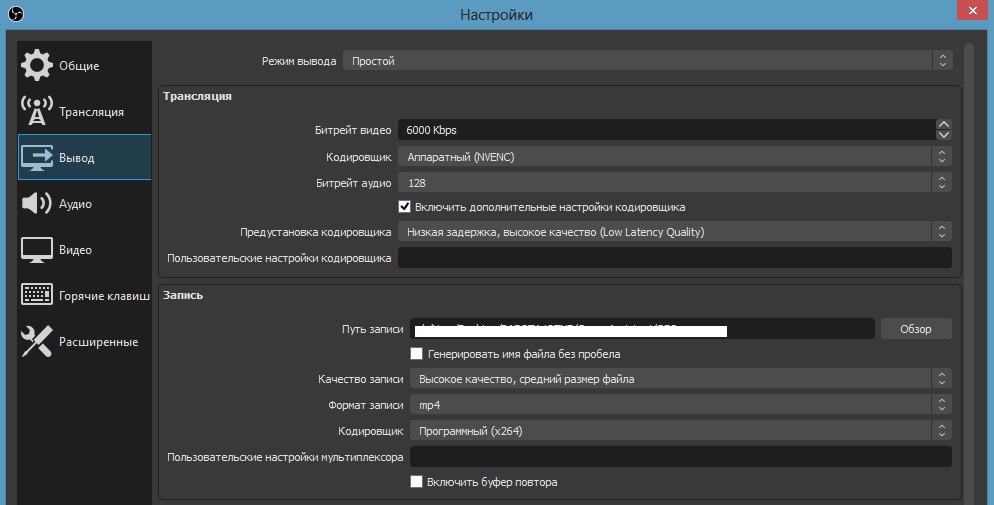Viewport: 994px width, 505px height.
Task: Uncheck Включить дополнительные настройки кодировщика
Action: [404, 207]
